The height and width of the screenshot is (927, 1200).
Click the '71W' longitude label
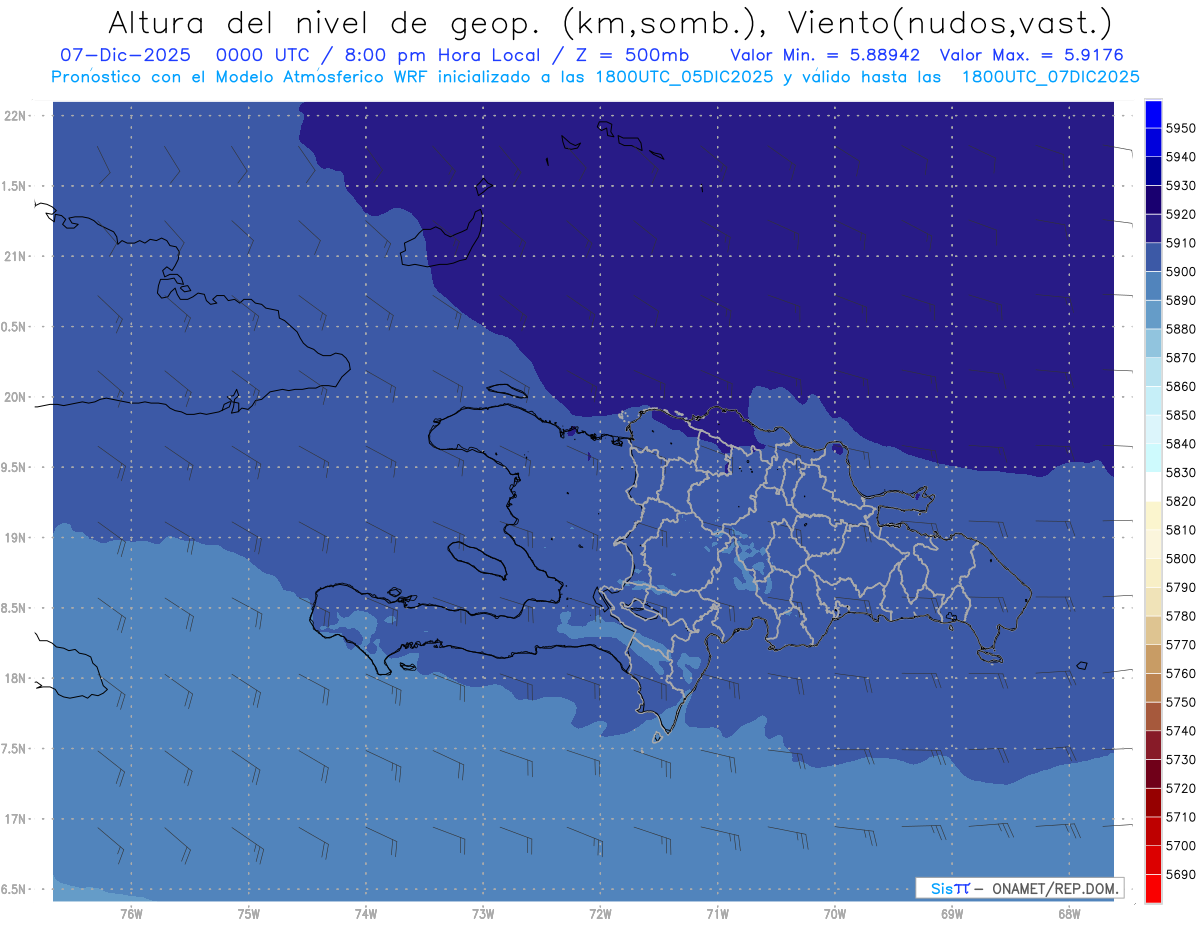tap(717, 914)
